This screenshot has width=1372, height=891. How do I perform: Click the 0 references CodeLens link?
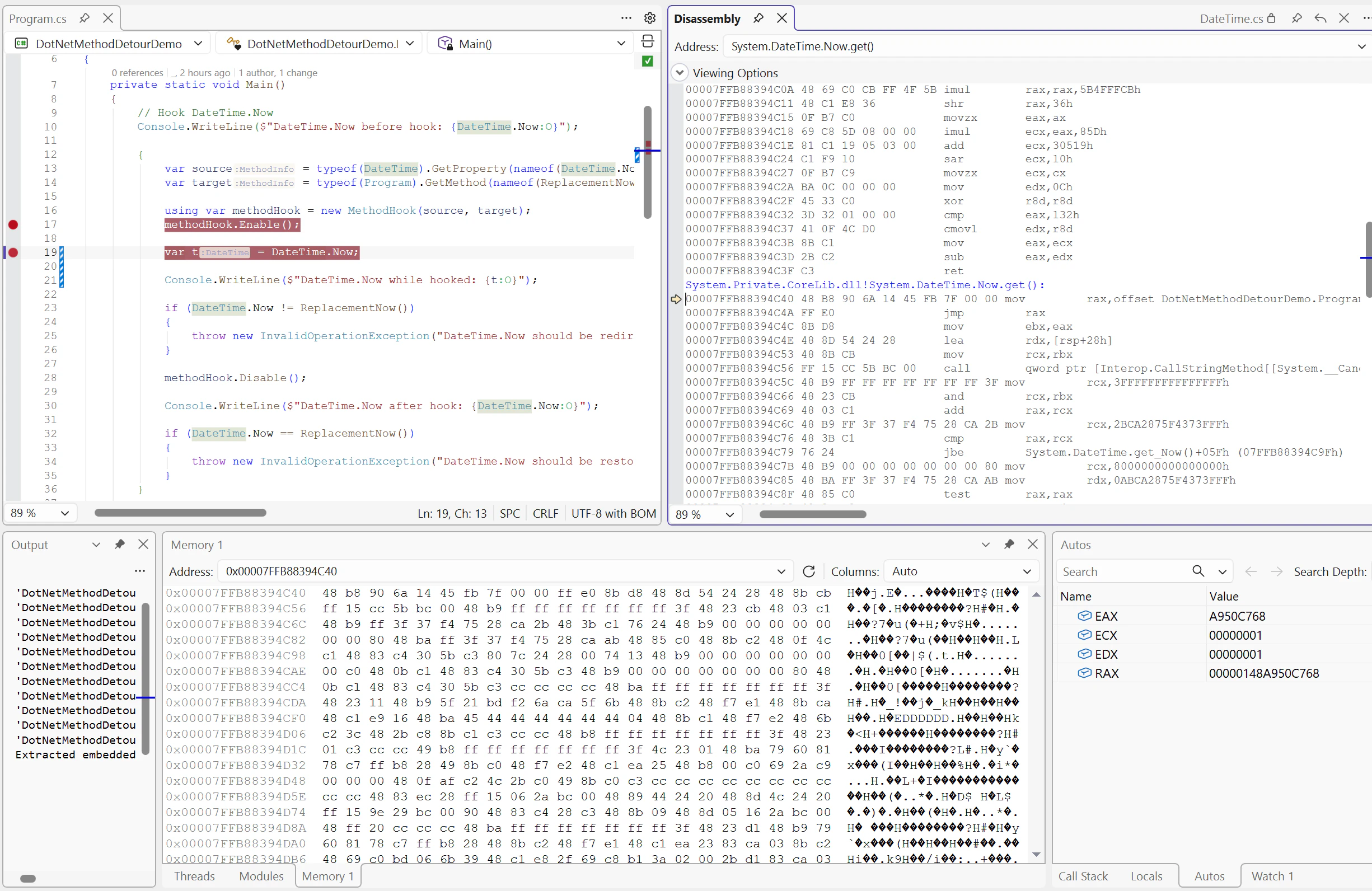click(137, 73)
